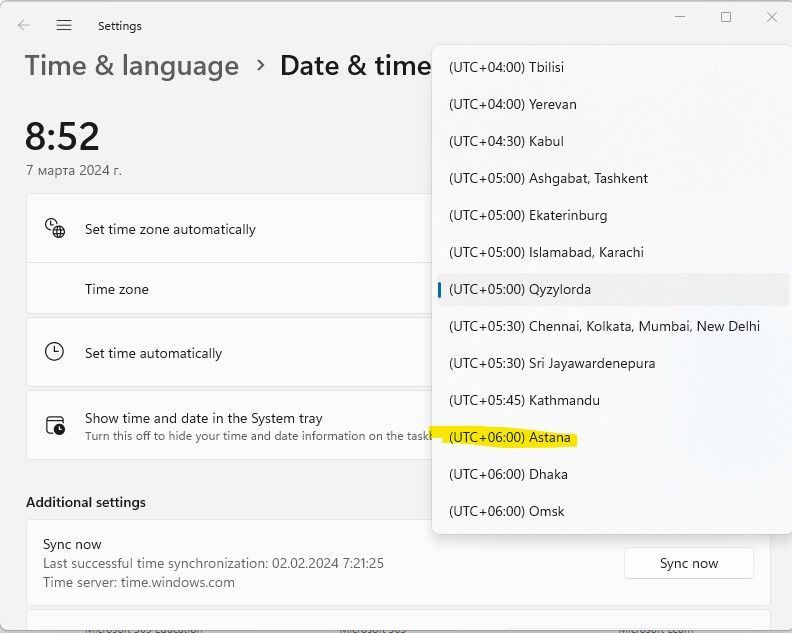Pick Chennai, Kolkata, Mumbai, New Delhi zone
The image size is (792, 633).
(612, 326)
